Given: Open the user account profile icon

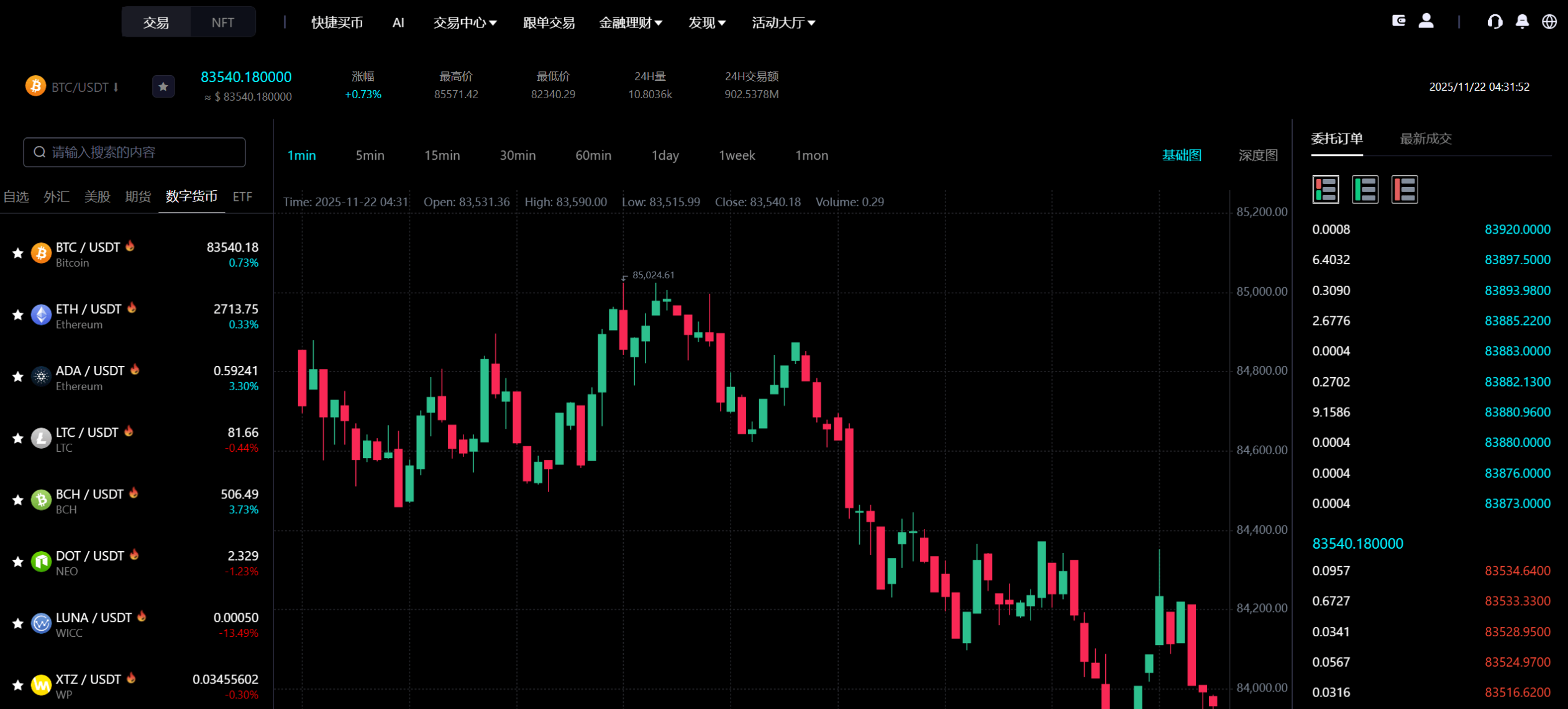Looking at the screenshot, I should pos(1426,21).
